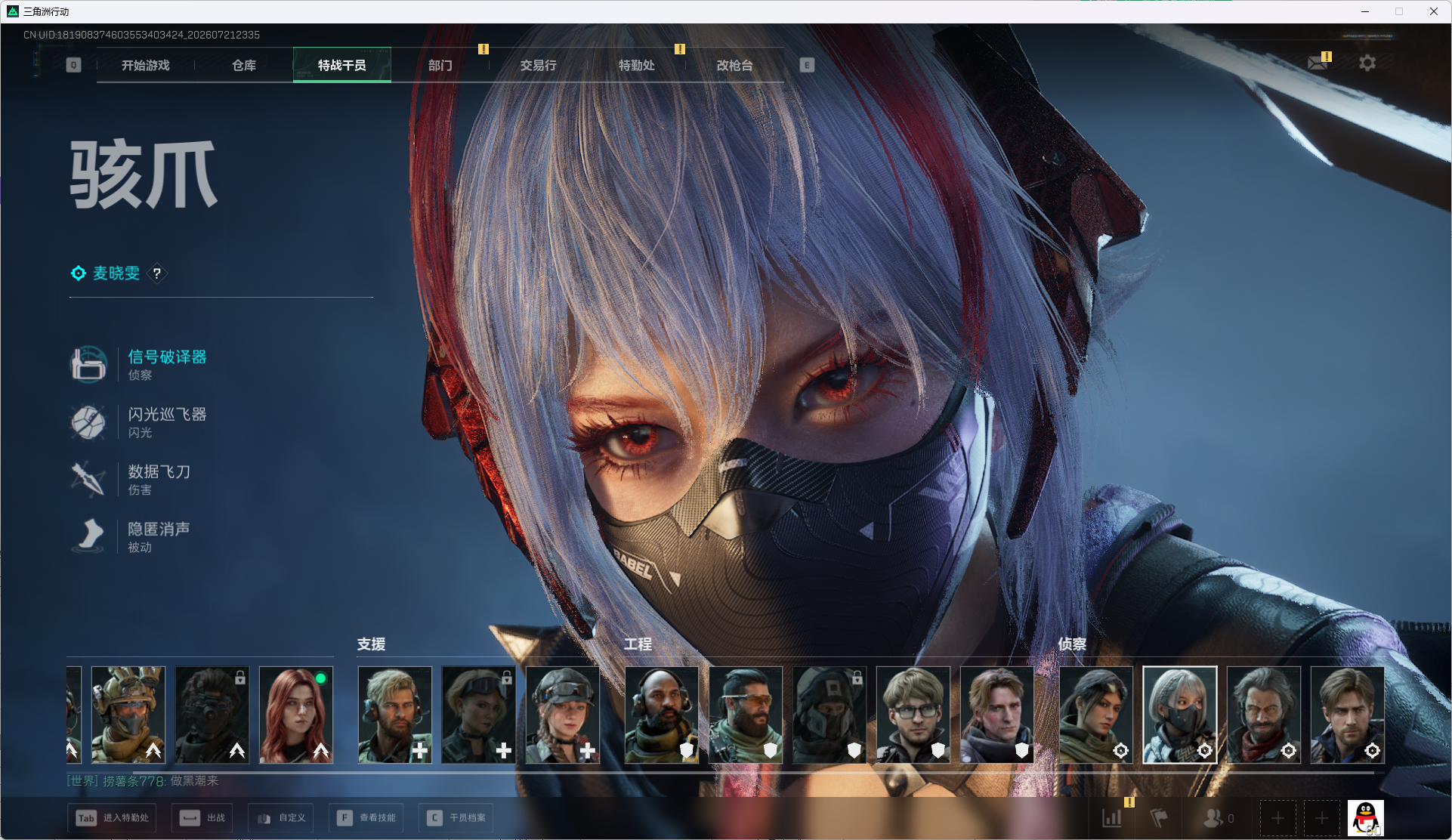Select the orange-glasses bearded engineer portrait
Image resolution: width=1452 pixels, height=840 pixels.
point(746,715)
